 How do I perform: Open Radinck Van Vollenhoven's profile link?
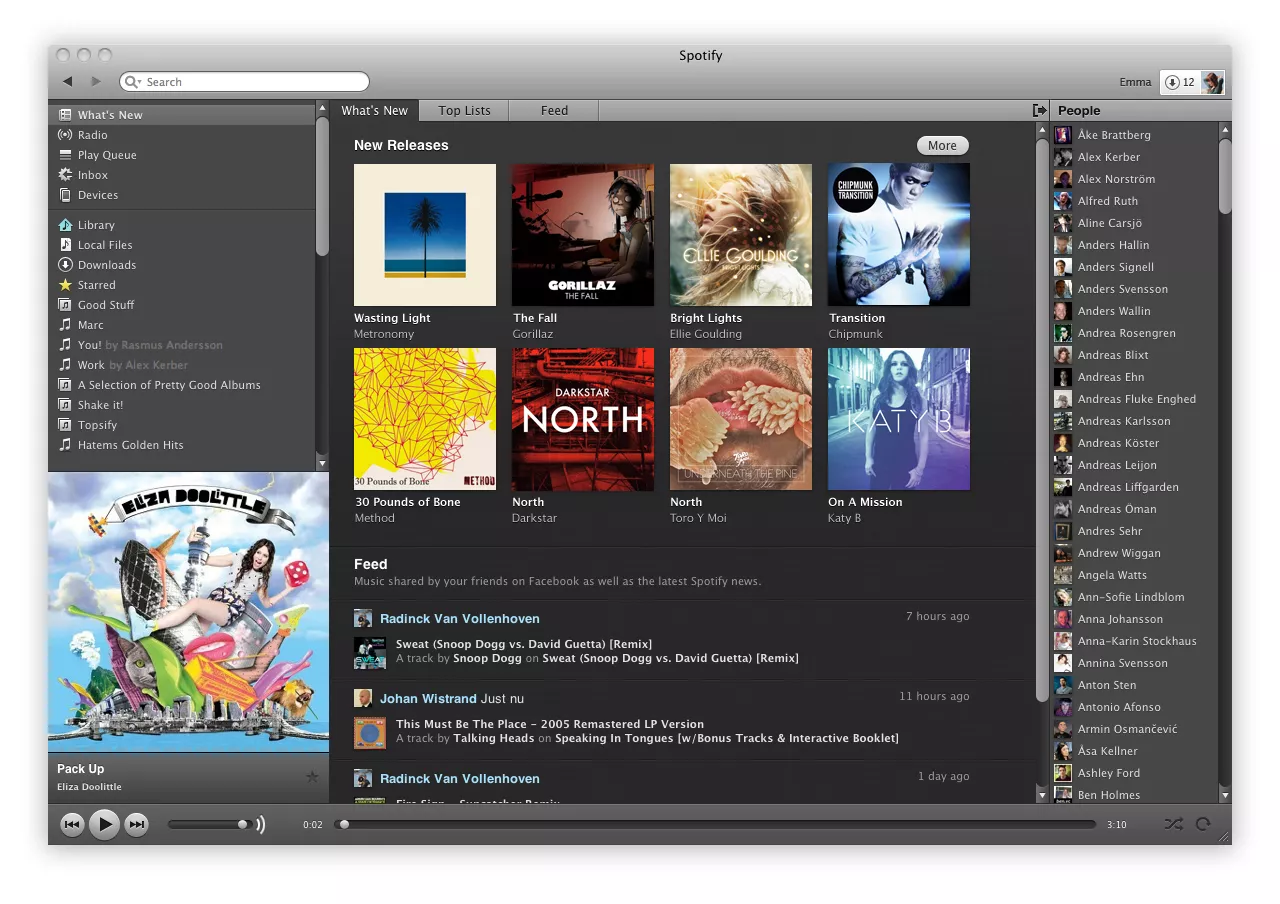click(x=460, y=618)
